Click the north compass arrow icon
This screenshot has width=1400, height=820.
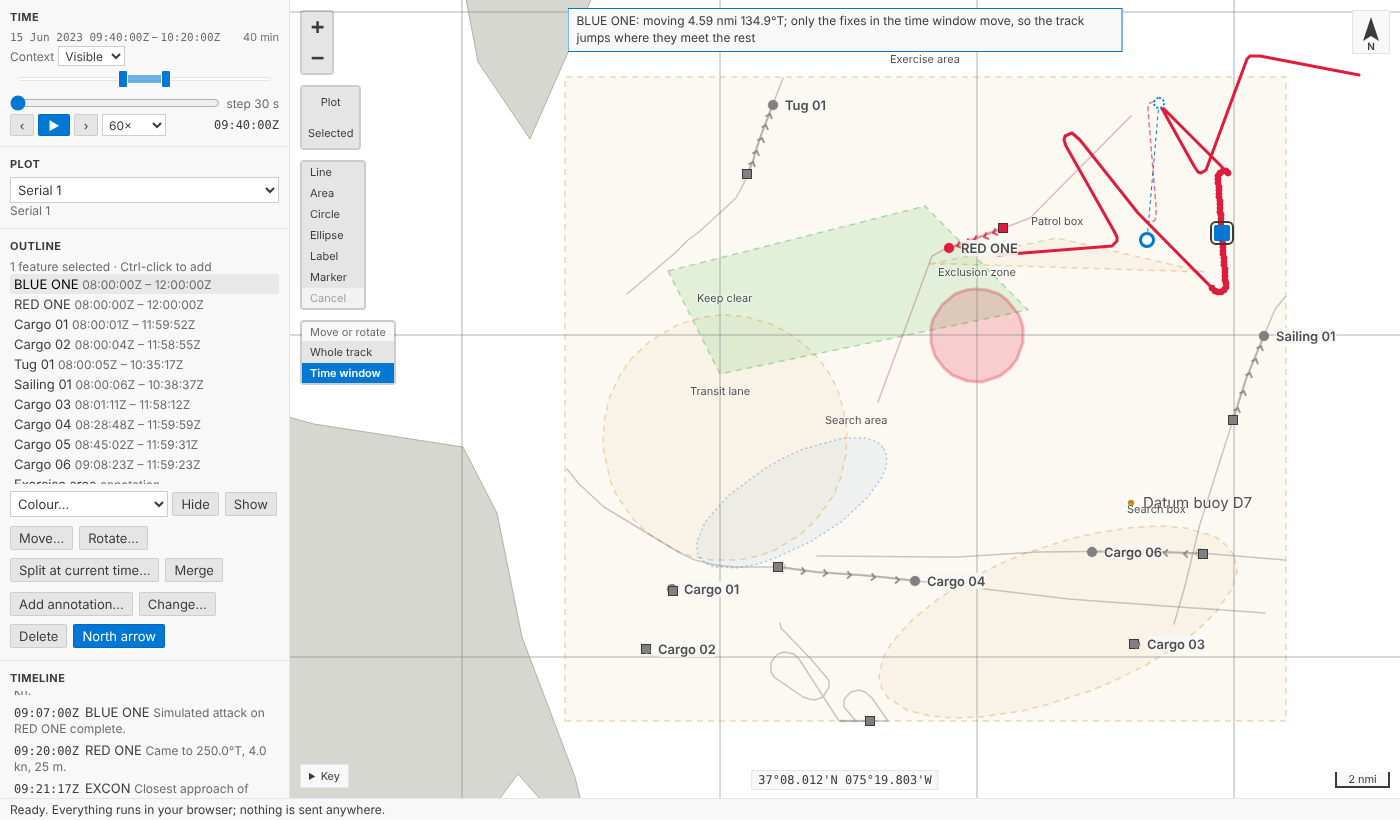[x=1371, y=33]
